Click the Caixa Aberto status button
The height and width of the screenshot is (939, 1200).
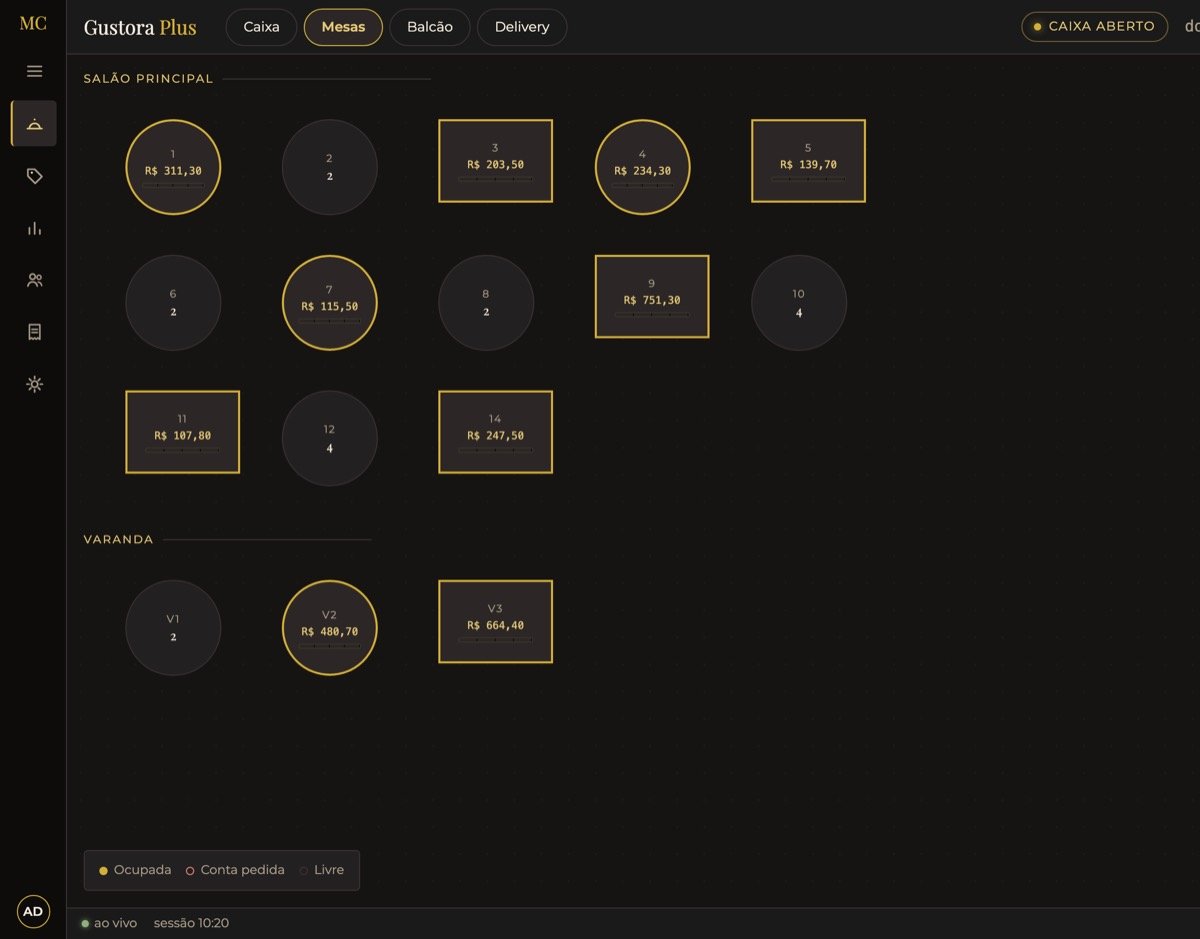coord(1094,26)
